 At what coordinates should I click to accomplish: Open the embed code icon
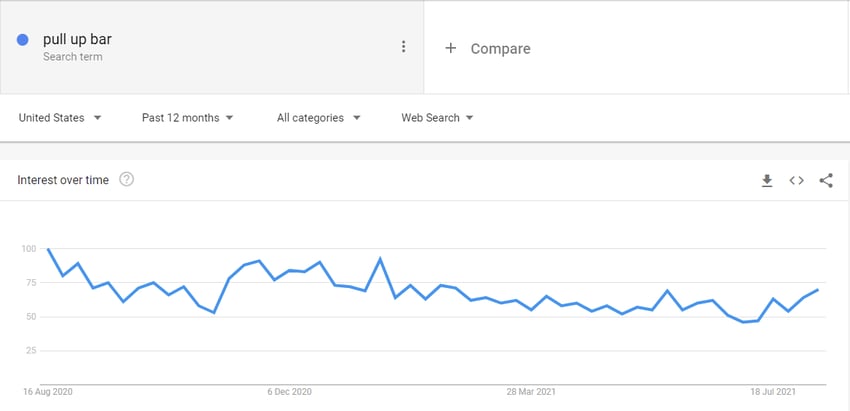(x=796, y=181)
